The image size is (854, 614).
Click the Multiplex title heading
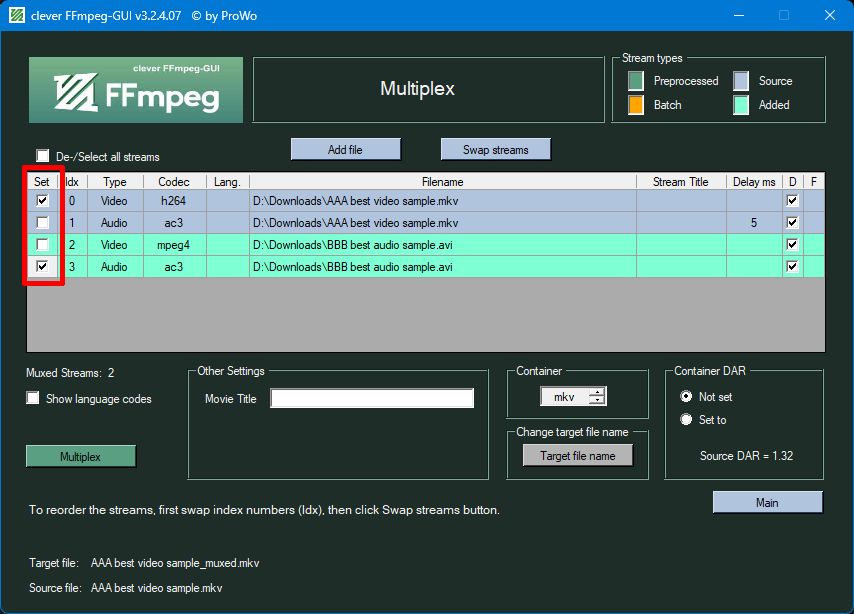coord(417,88)
